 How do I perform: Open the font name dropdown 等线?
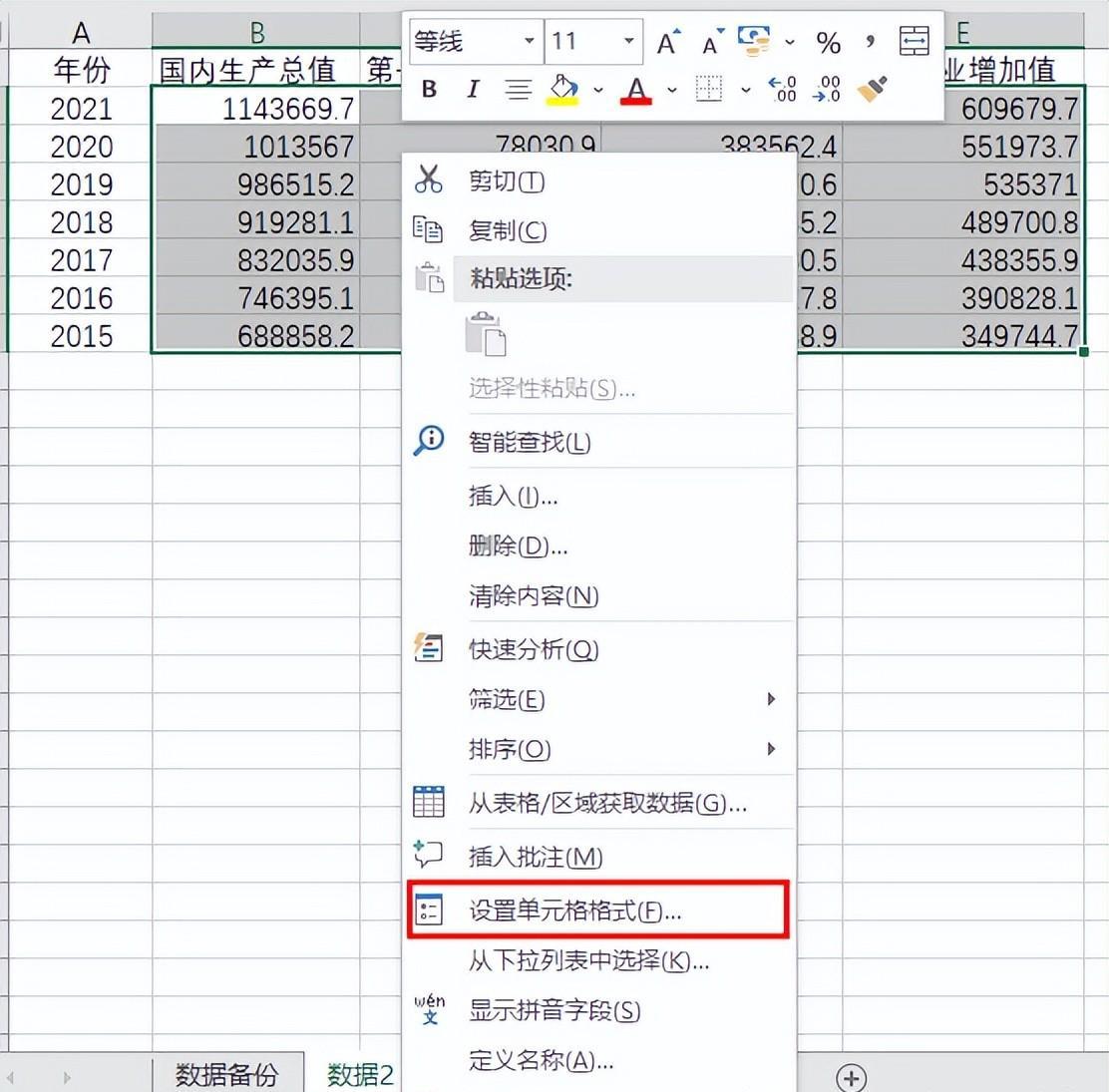click(529, 40)
